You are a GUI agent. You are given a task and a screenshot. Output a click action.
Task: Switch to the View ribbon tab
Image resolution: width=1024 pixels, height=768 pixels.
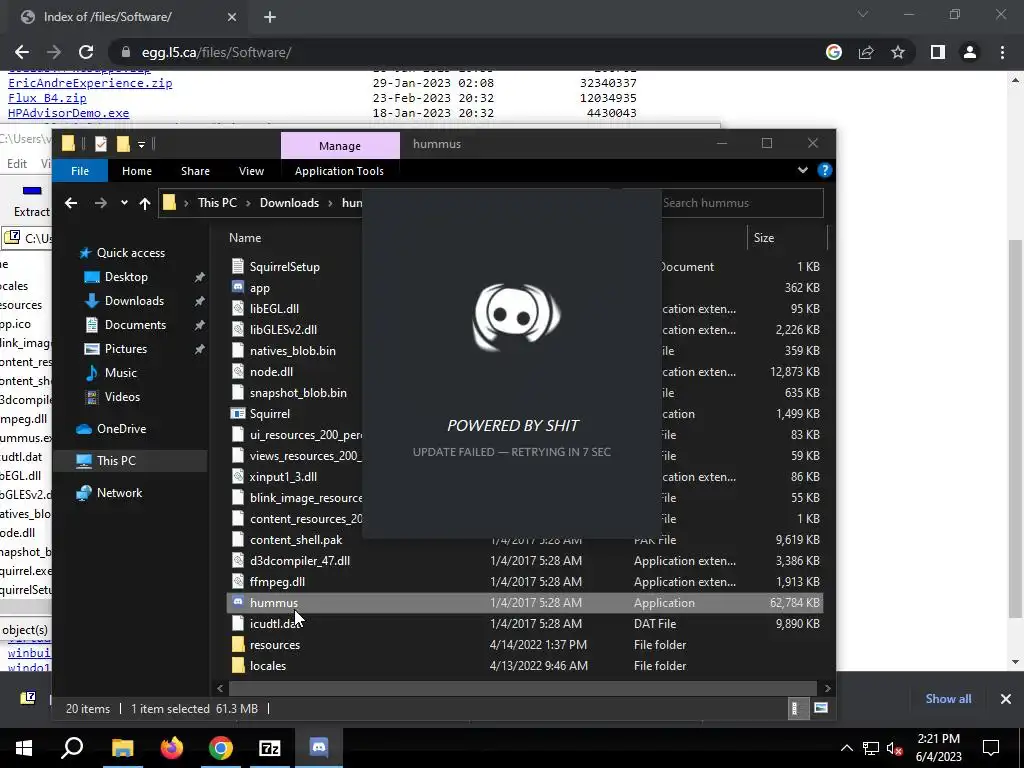point(251,171)
